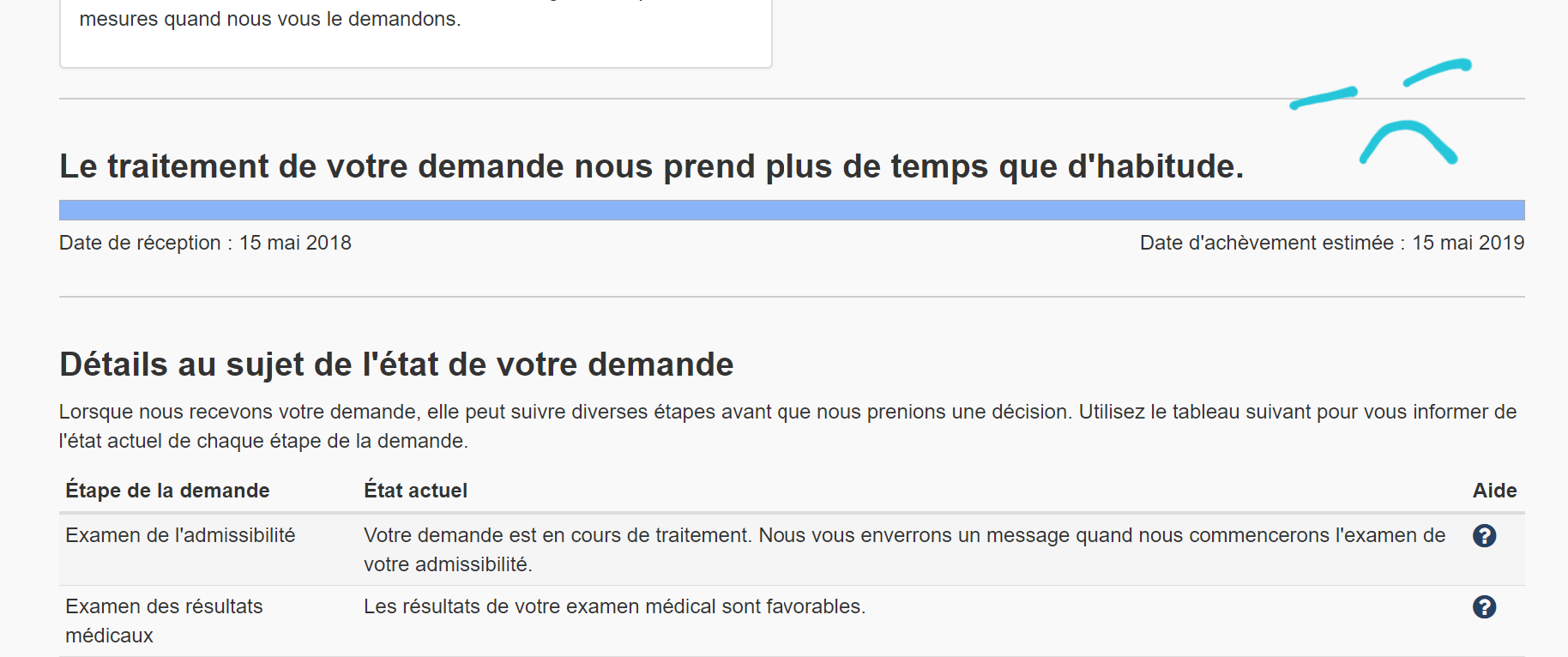This screenshot has height=657, width=1568.
Task: Click help icon for Examen de l'admissibilité
Action: pyautogui.click(x=1484, y=536)
